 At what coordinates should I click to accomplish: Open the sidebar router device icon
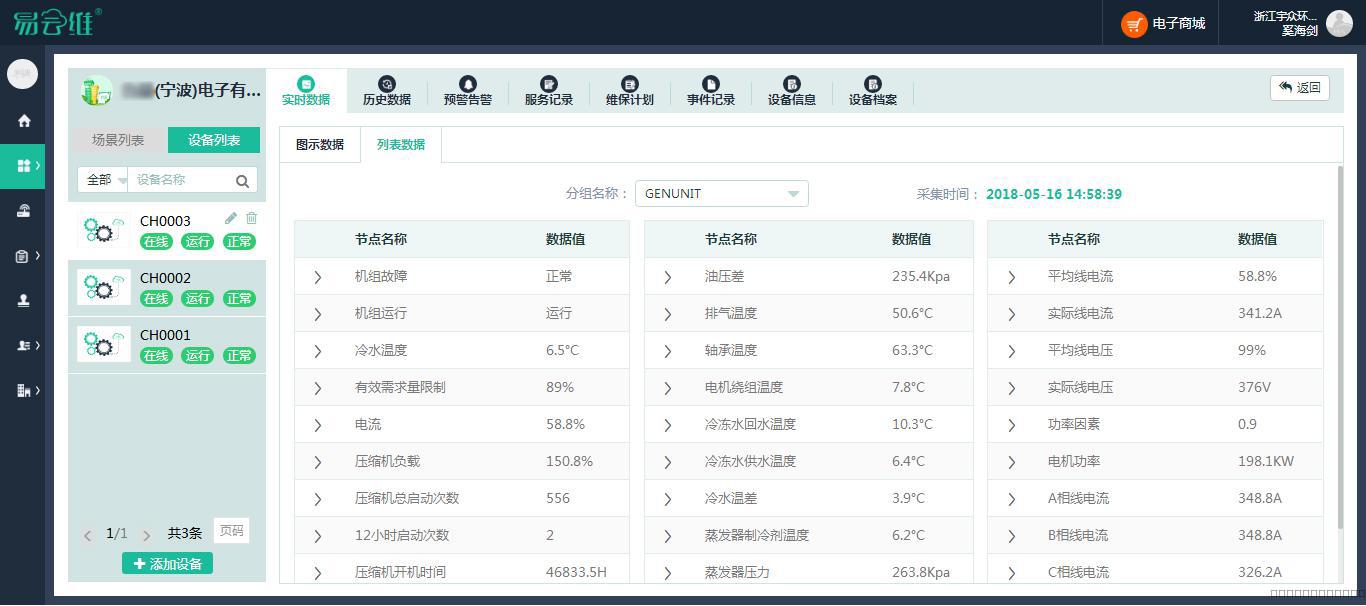(x=24, y=210)
